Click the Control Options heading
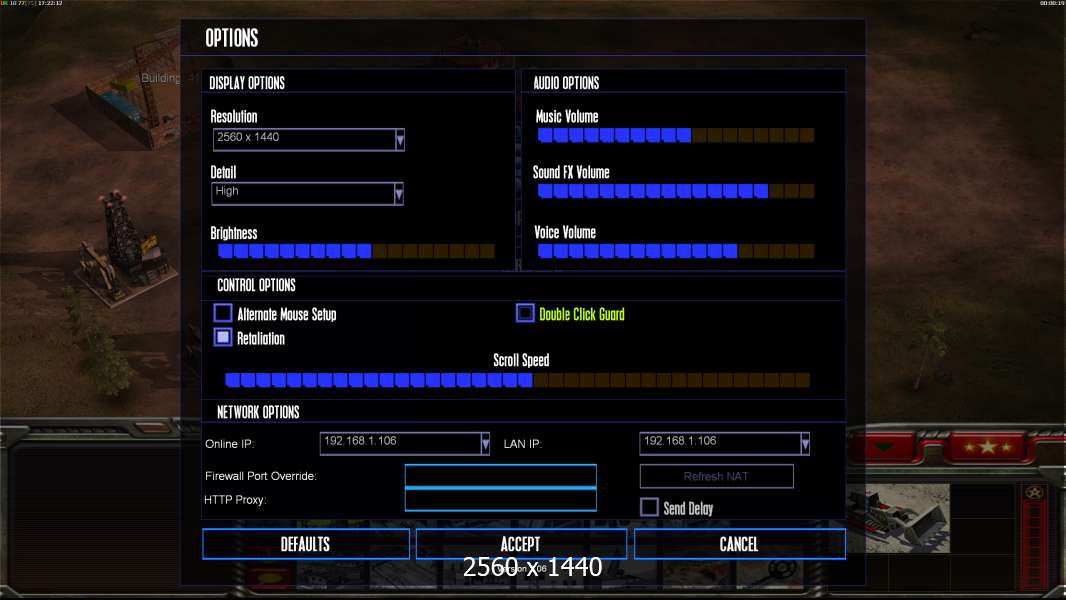The width and height of the screenshot is (1066, 600). click(256, 285)
